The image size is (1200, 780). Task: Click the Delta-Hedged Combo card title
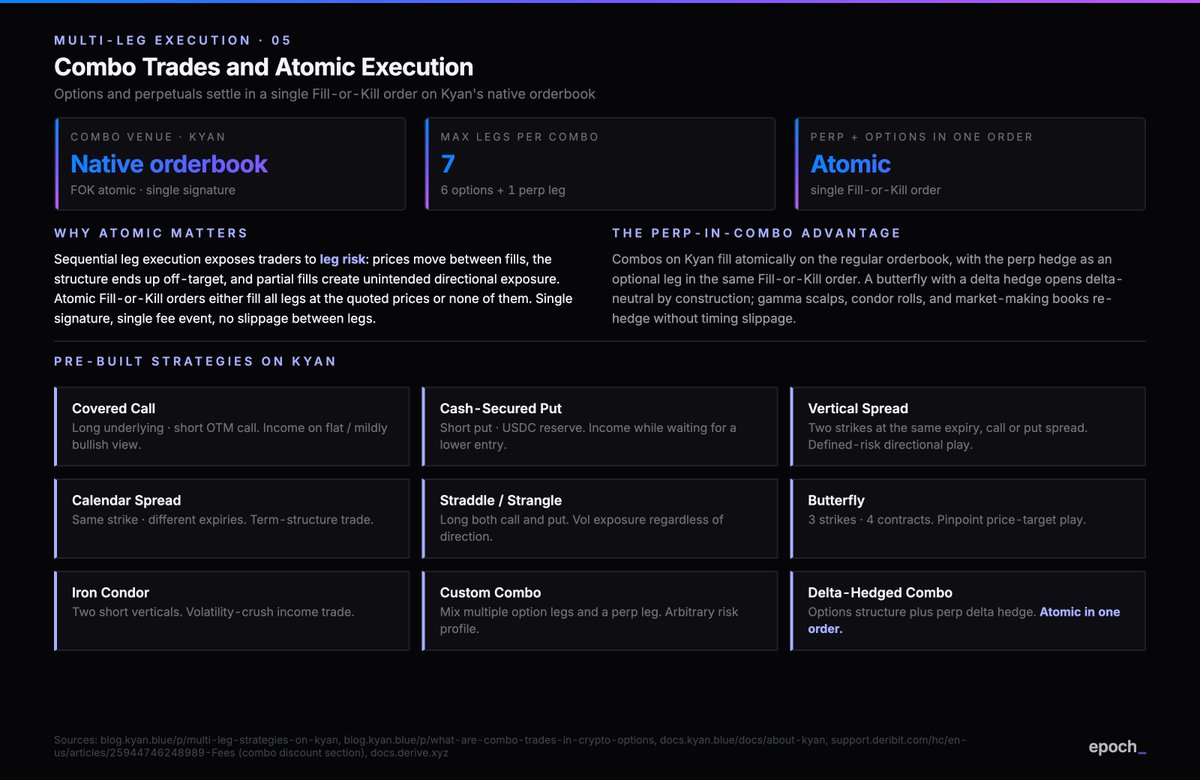(x=880, y=592)
